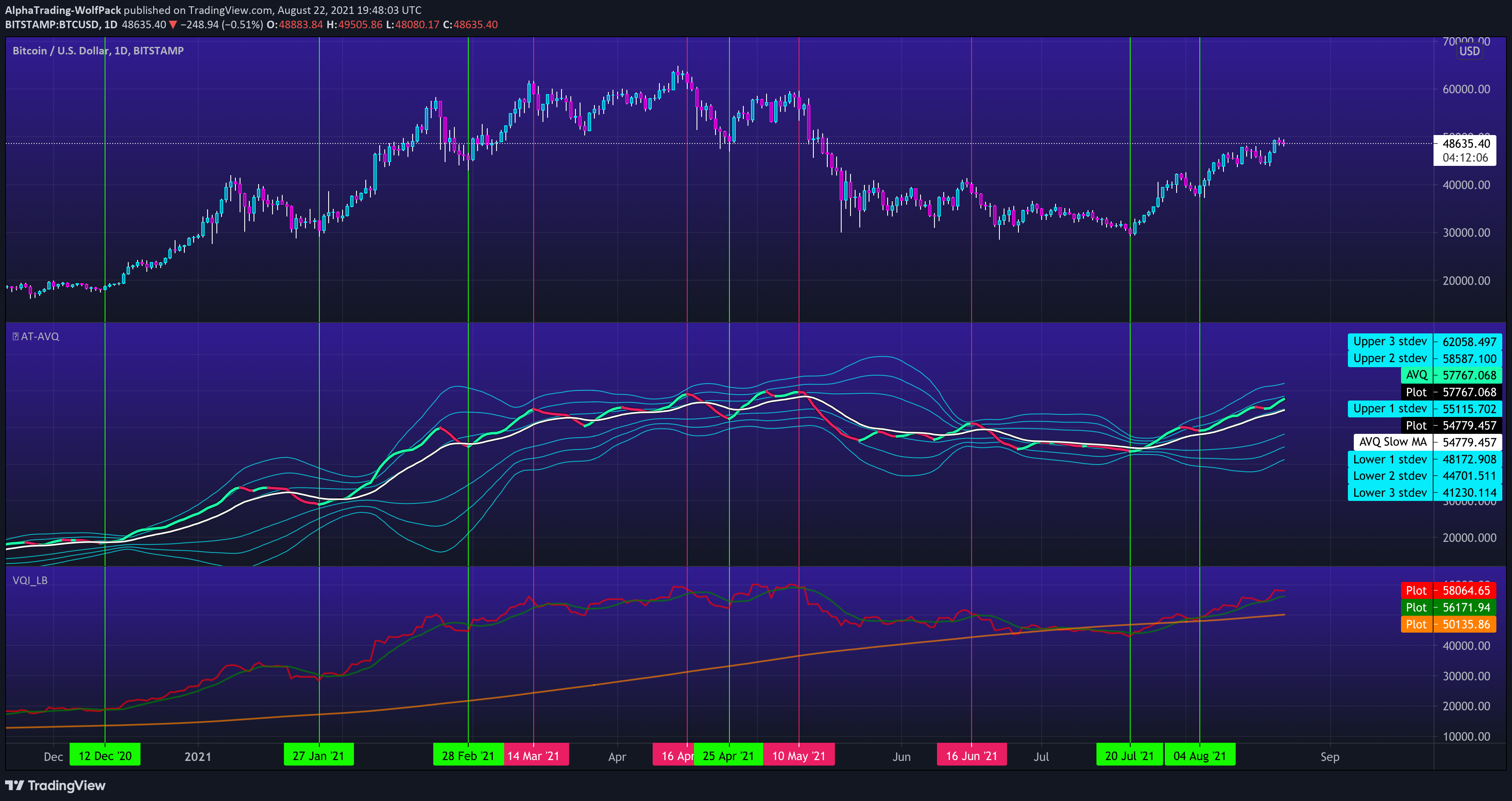Click the AlphaTrading-WolfPack author name
The height and width of the screenshot is (801, 1512).
pos(63,10)
